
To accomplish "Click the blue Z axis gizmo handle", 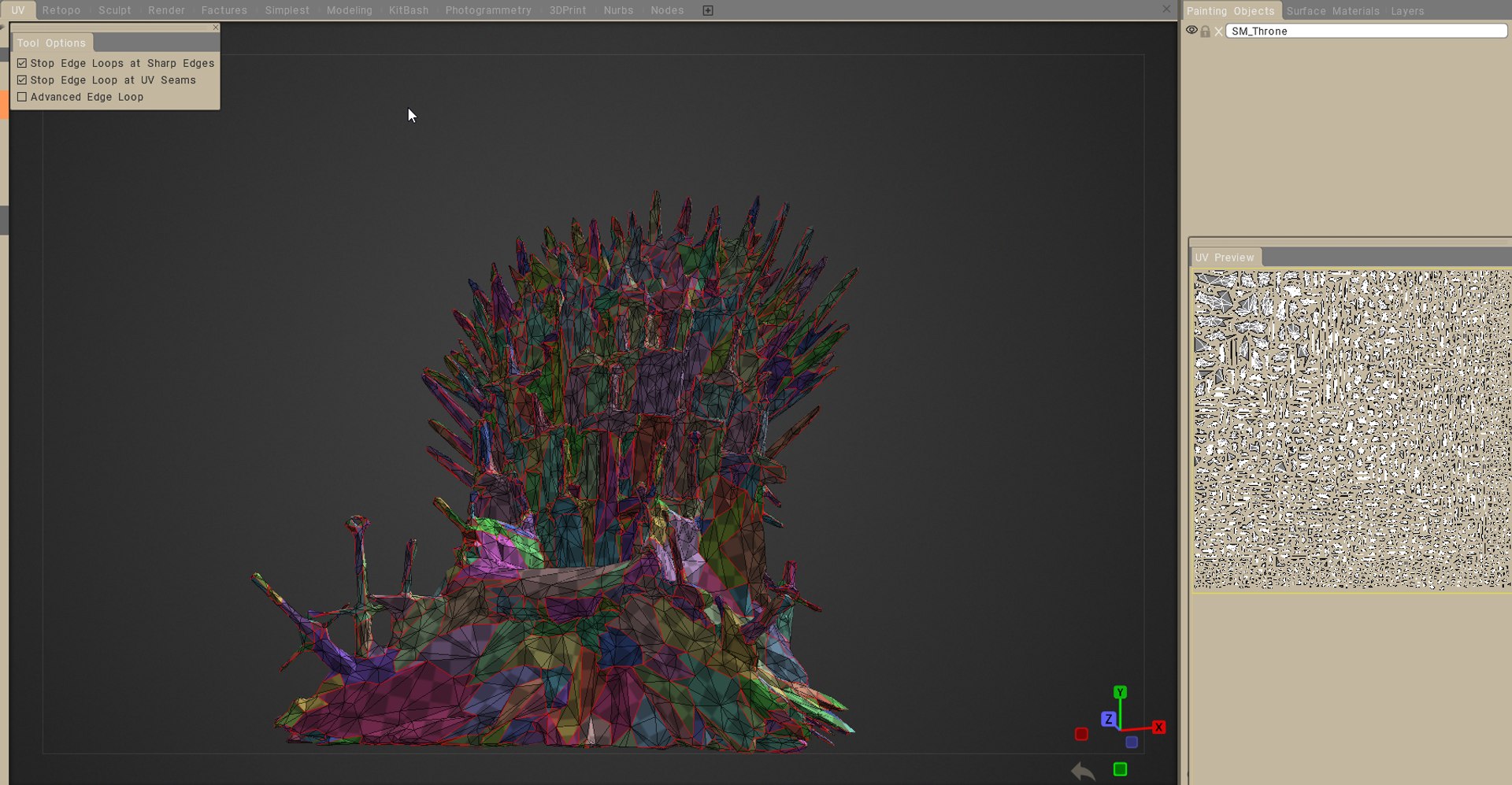I will 1108,719.
